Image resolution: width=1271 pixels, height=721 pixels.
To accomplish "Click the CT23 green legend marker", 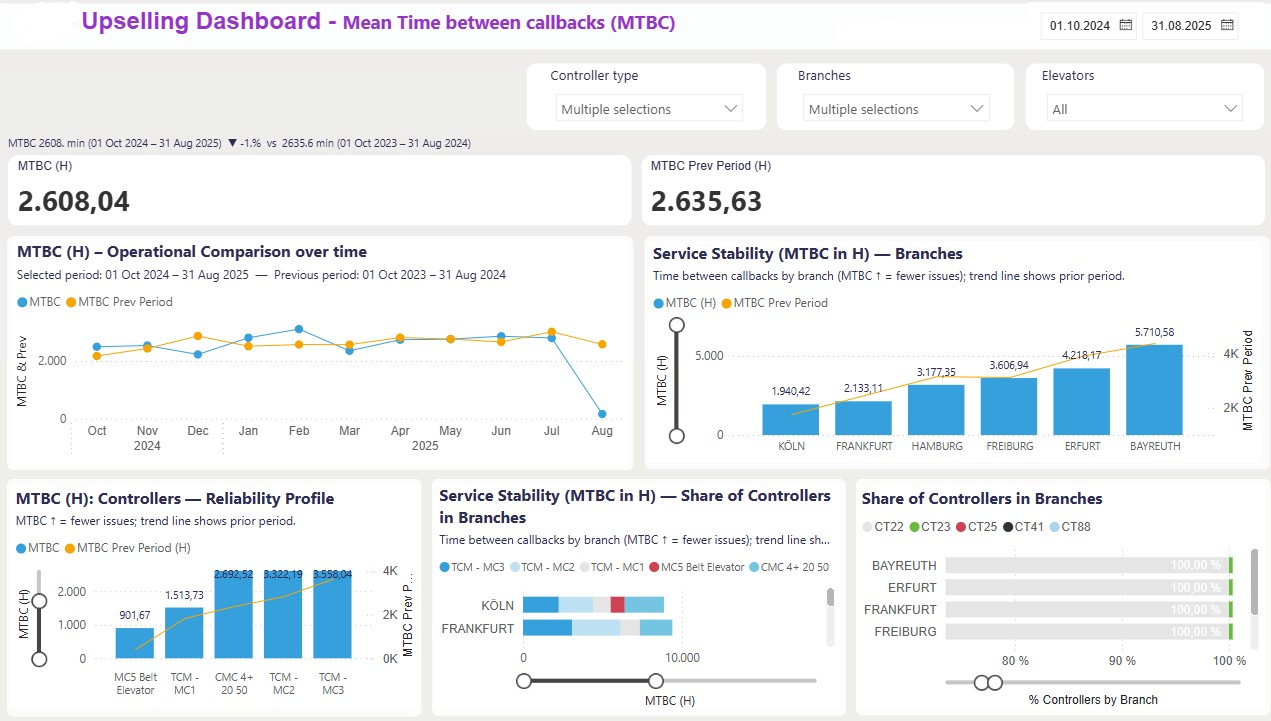I will (914, 526).
